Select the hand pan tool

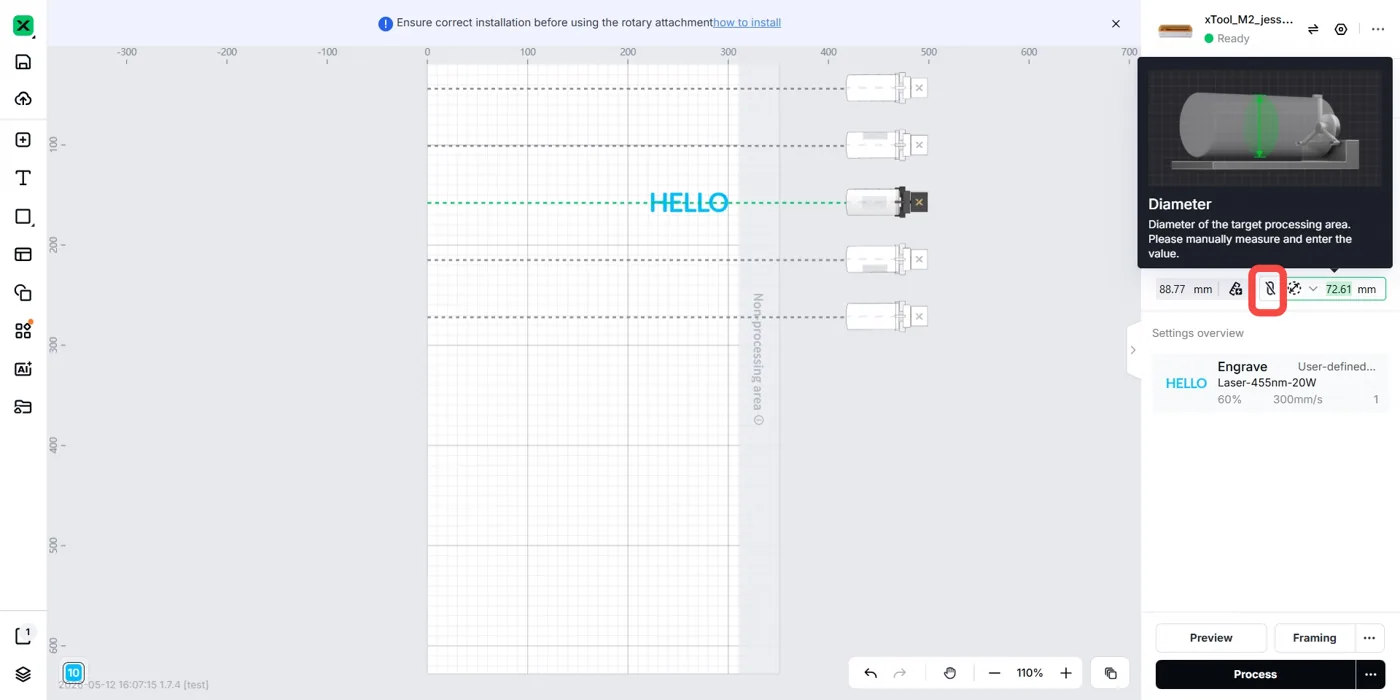tap(950, 673)
